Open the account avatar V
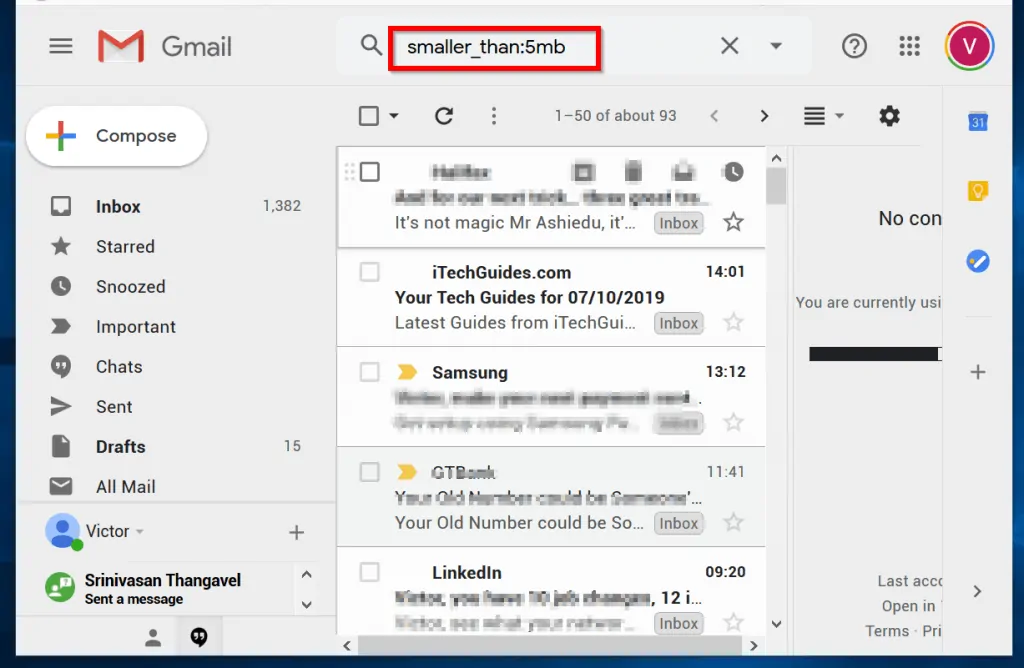Image resolution: width=1024 pixels, height=668 pixels. pyautogui.click(x=970, y=46)
